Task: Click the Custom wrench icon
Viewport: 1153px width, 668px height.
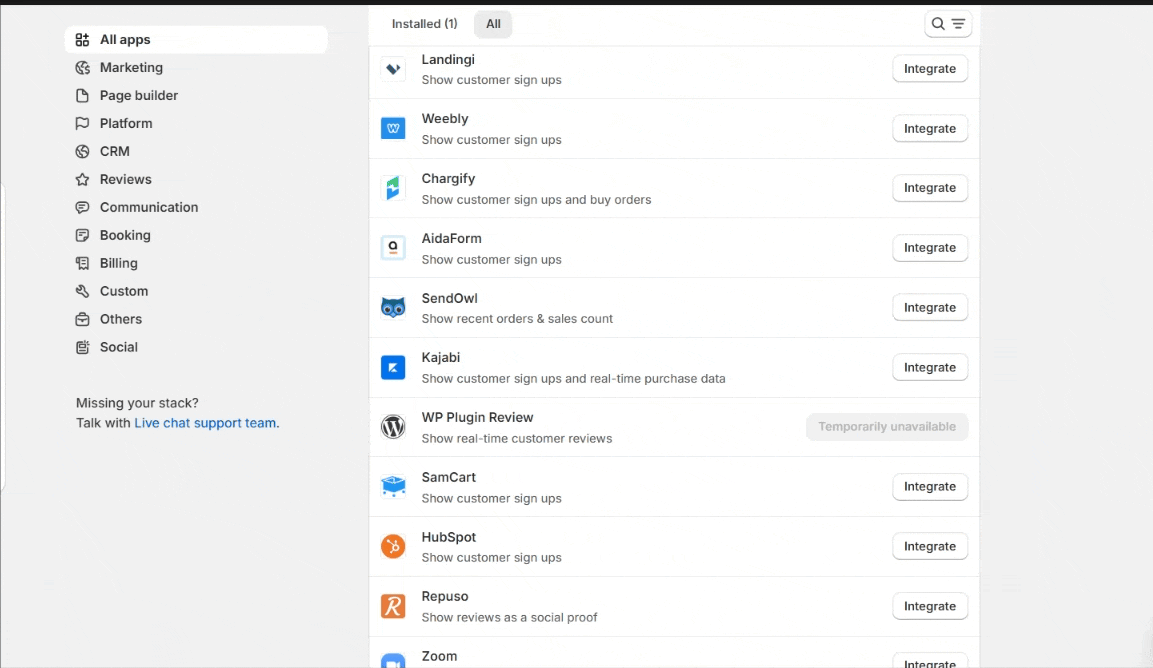Action: click(82, 291)
